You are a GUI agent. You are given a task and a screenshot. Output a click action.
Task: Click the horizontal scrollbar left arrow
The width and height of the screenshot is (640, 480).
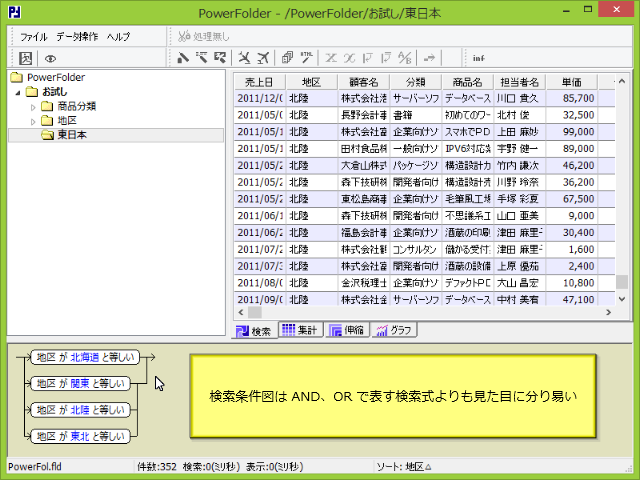(241, 313)
